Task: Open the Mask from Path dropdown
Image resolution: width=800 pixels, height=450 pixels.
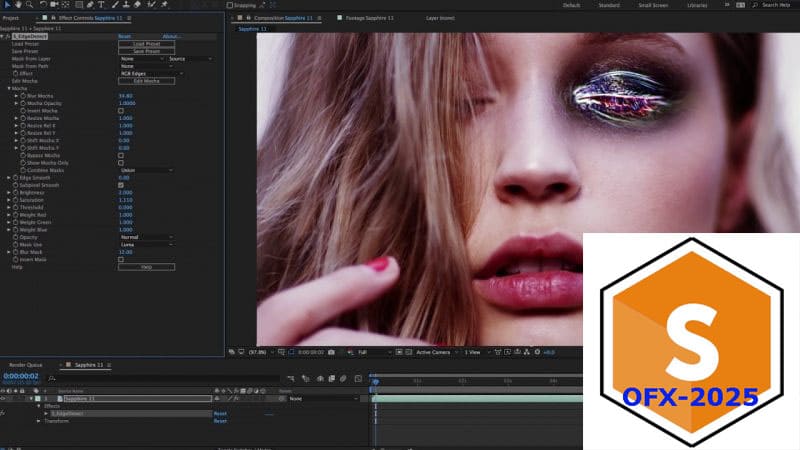Action: tap(146, 66)
